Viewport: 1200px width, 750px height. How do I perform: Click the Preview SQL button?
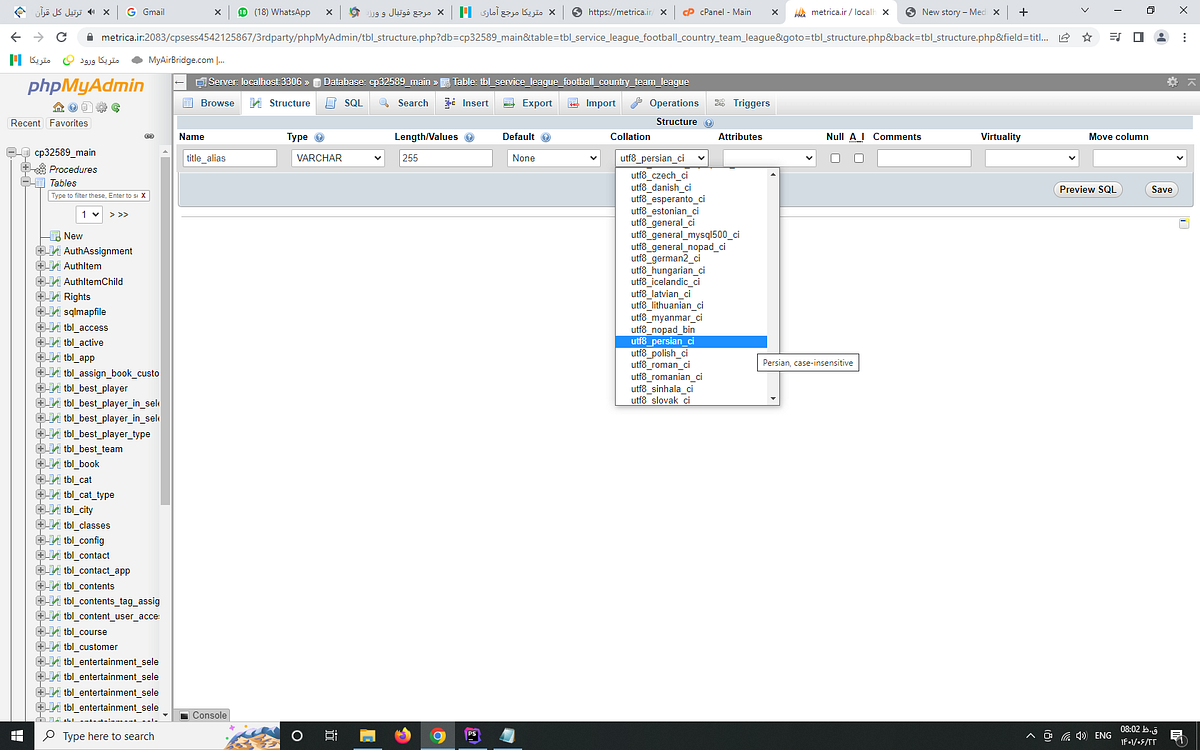1087,189
